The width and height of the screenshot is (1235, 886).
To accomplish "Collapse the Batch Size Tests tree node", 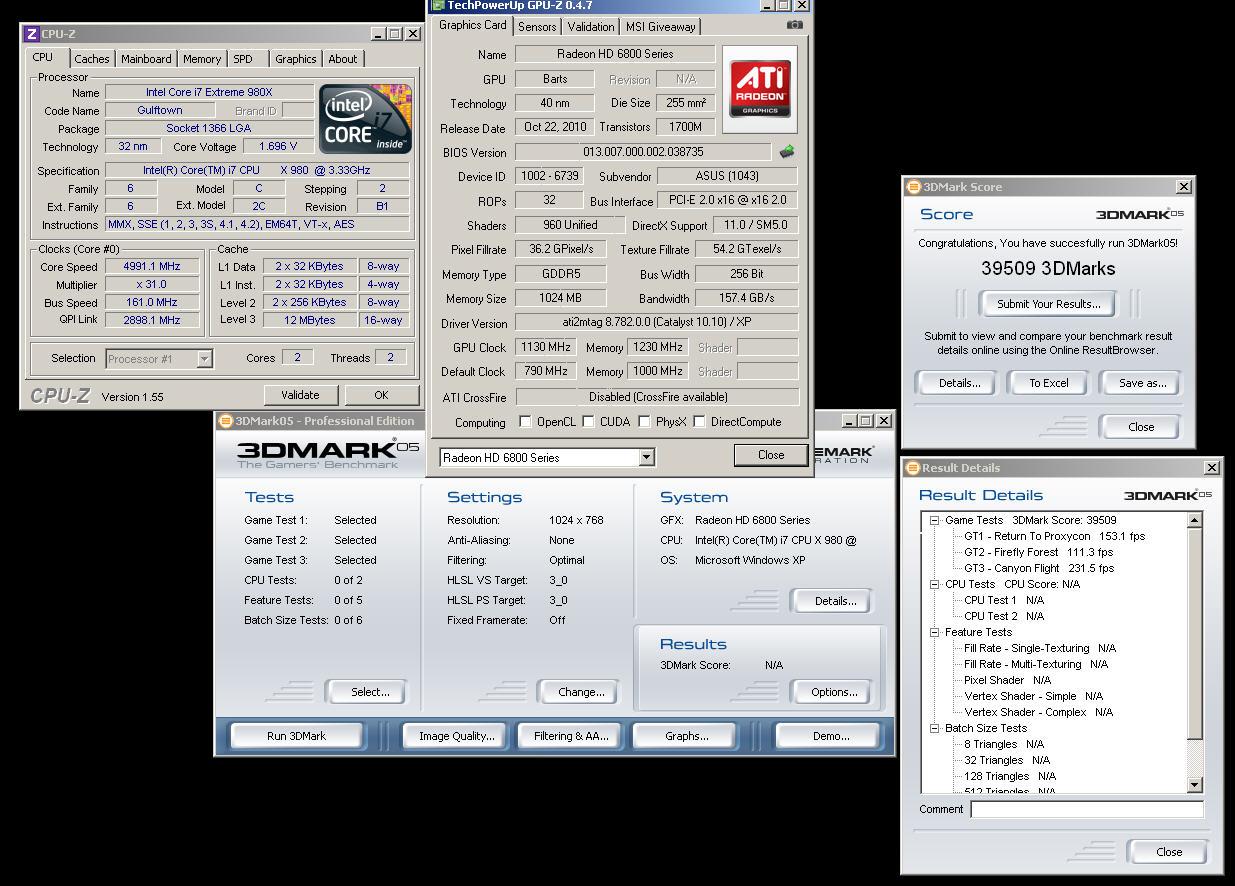I will coord(935,728).
